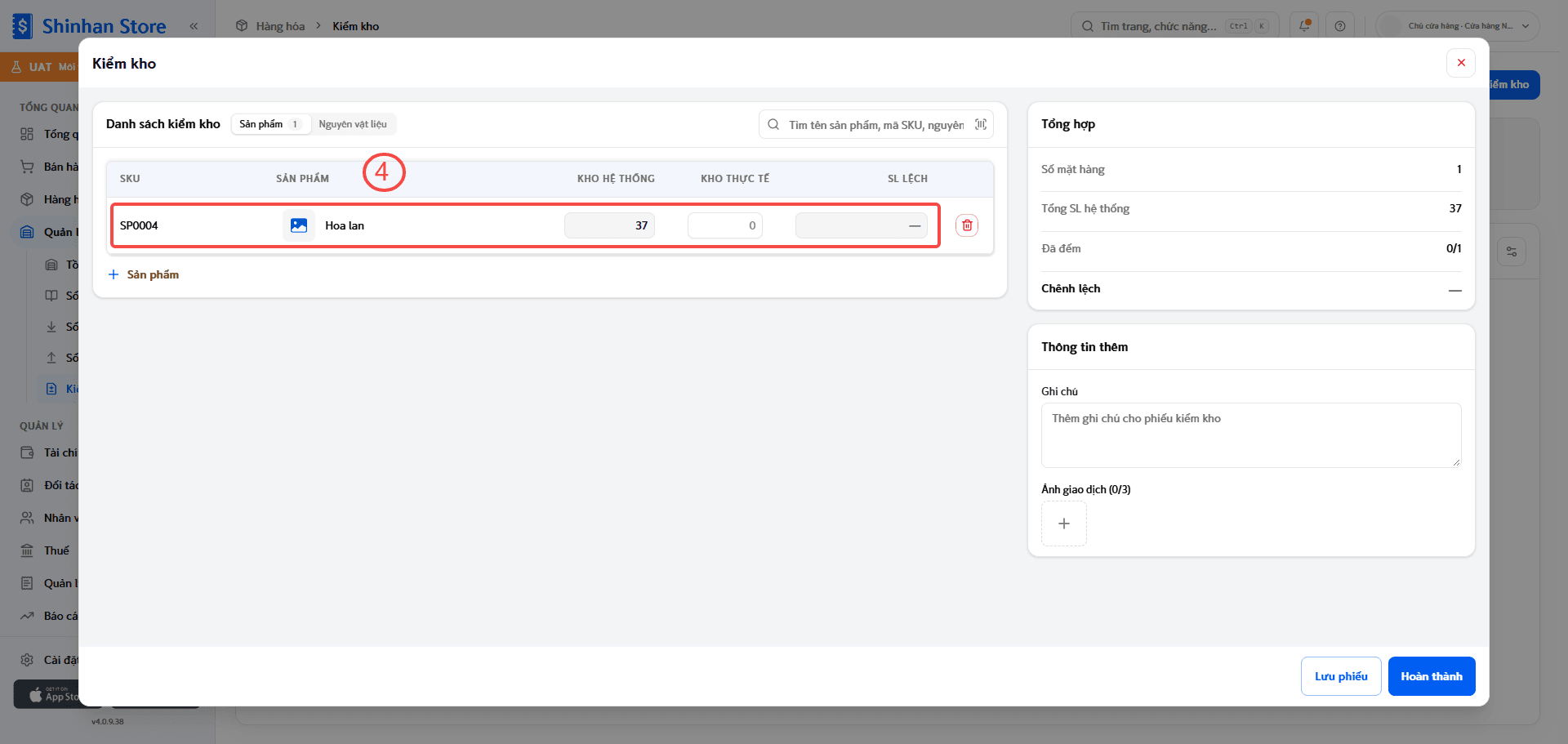Viewport: 1568px width, 744px height.
Task: Close the Kiểm kho dialog
Action: click(1460, 63)
